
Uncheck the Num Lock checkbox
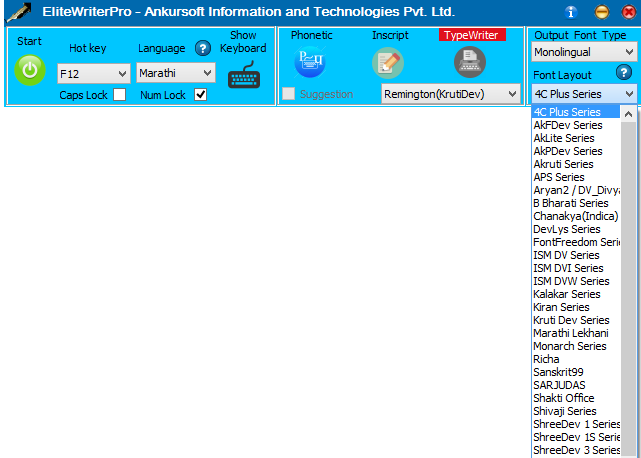point(200,94)
